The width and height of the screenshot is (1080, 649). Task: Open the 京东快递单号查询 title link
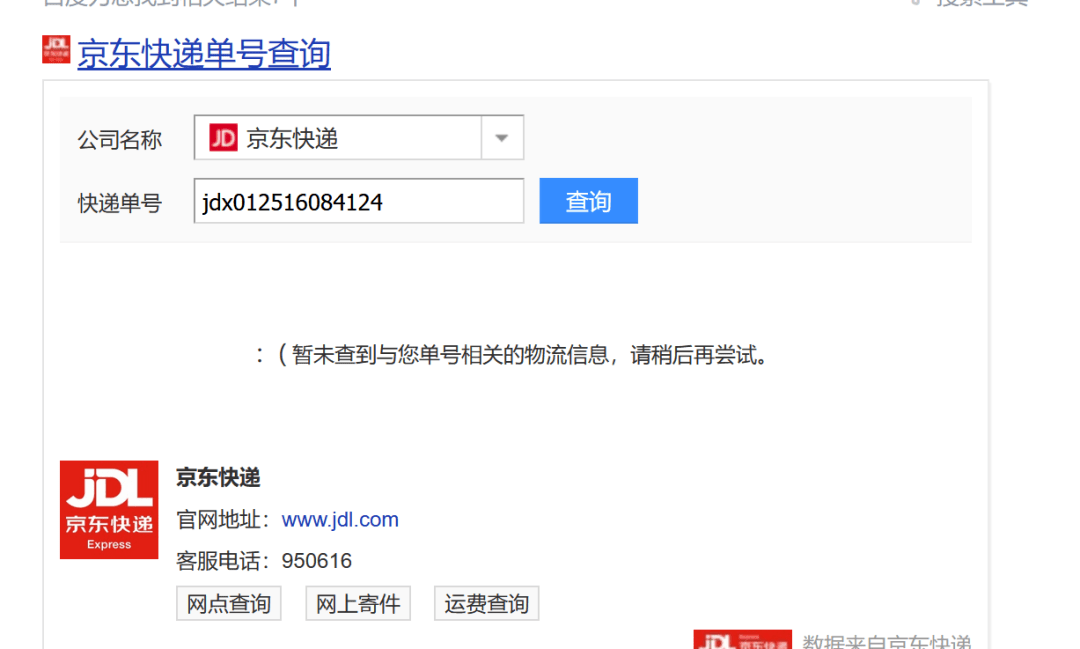point(204,54)
